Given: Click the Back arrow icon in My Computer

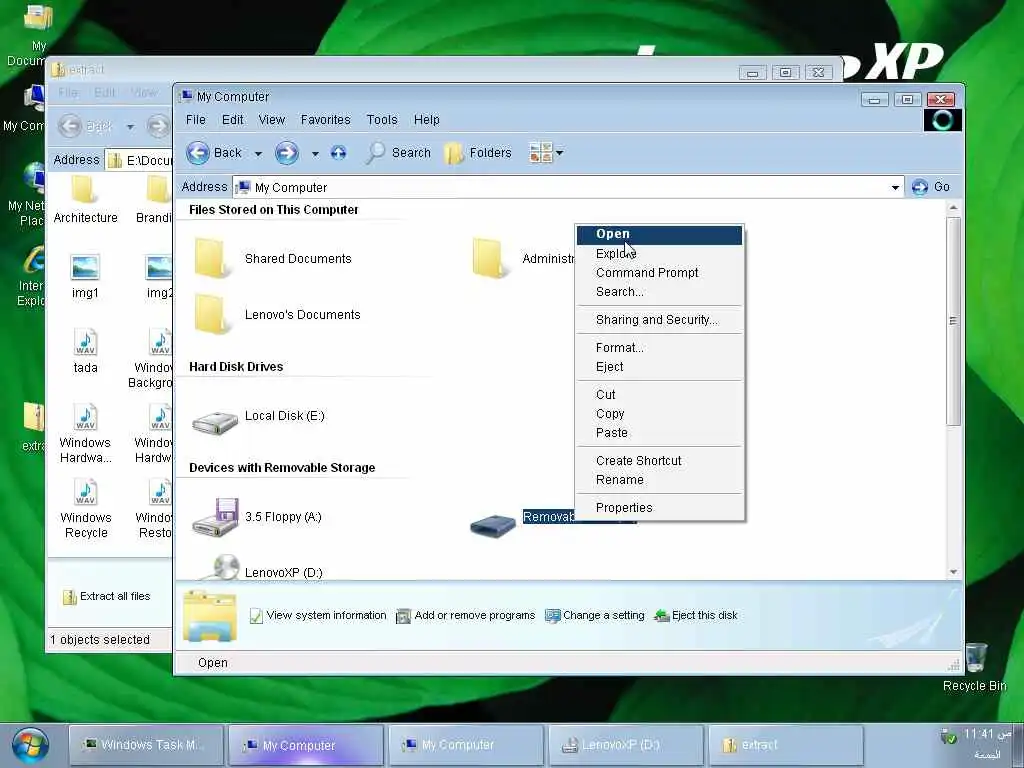Looking at the screenshot, I should pyautogui.click(x=198, y=153).
